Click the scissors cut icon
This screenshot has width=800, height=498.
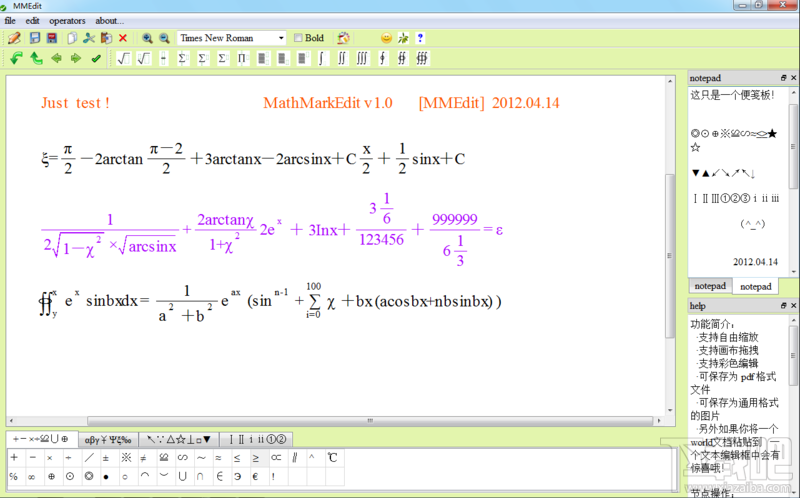(89, 38)
